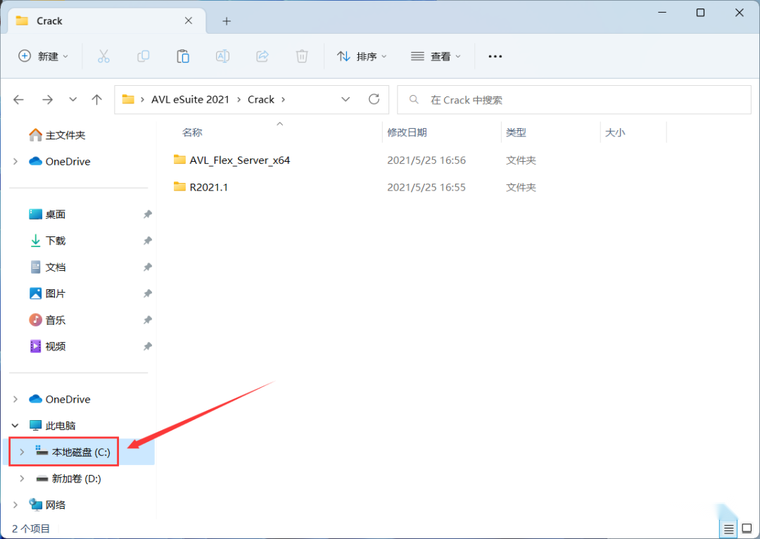Click the Share icon in toolbar
This screenshot has width=760, height=539.
click(x=262, y=56)
